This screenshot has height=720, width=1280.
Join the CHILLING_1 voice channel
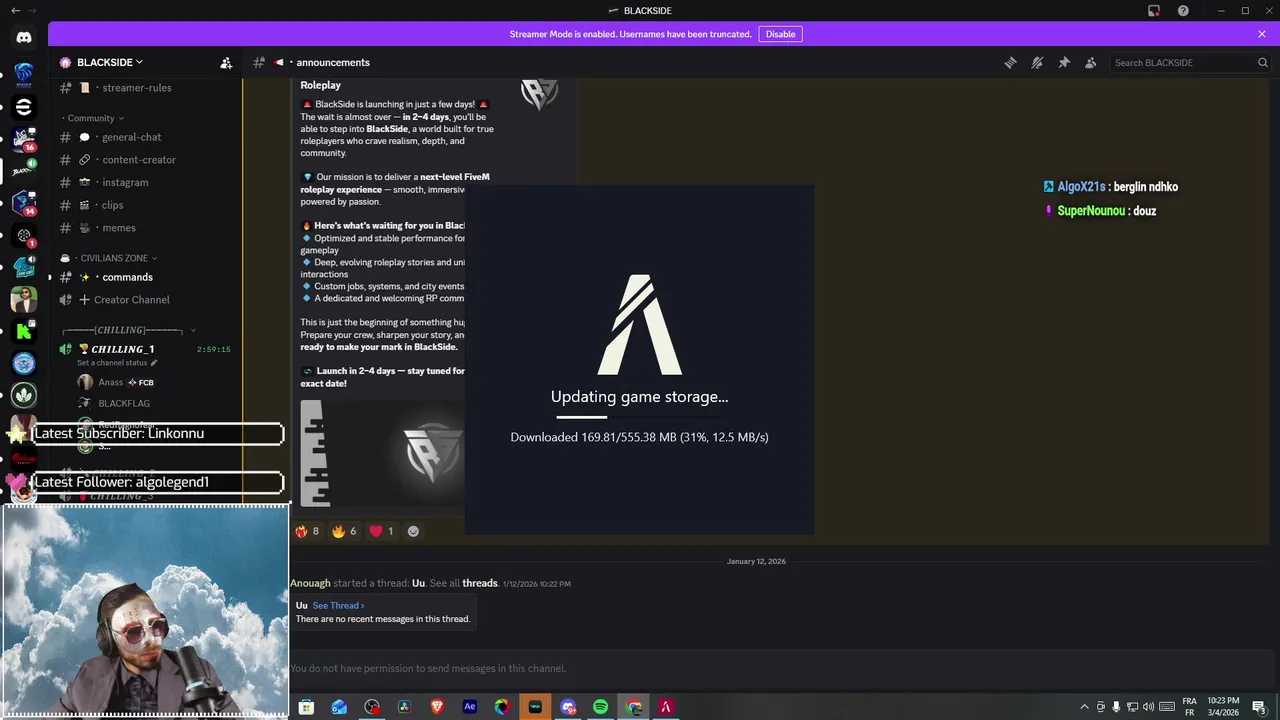123,350
